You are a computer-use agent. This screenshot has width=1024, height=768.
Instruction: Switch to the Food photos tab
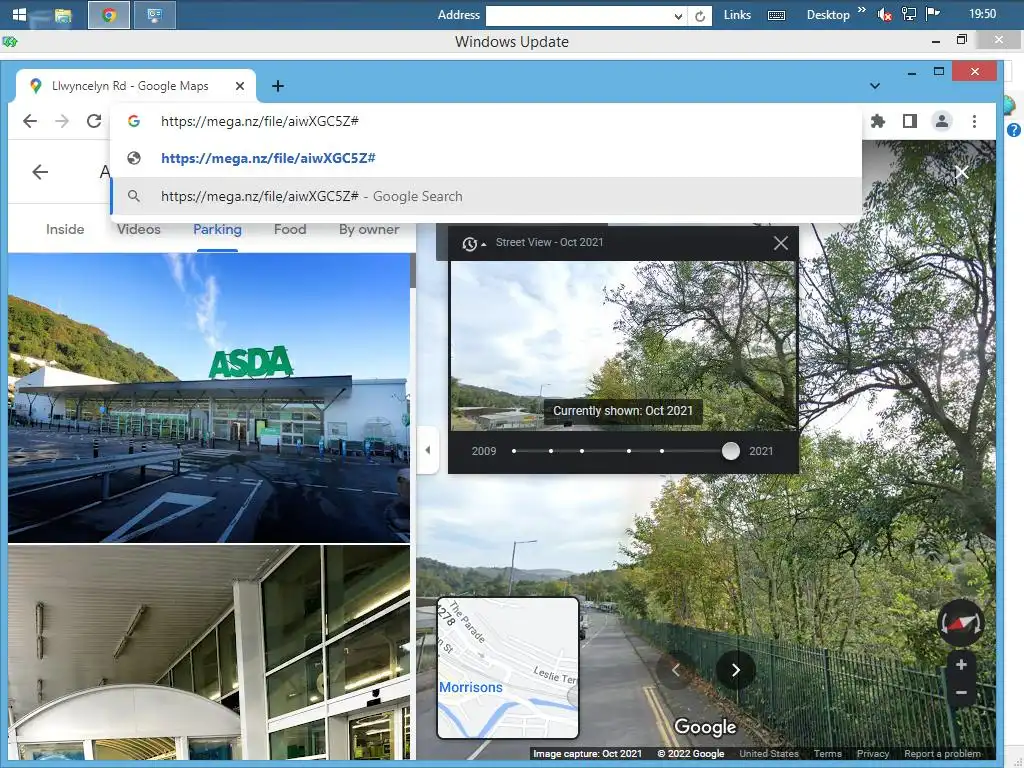coord(290,229)
